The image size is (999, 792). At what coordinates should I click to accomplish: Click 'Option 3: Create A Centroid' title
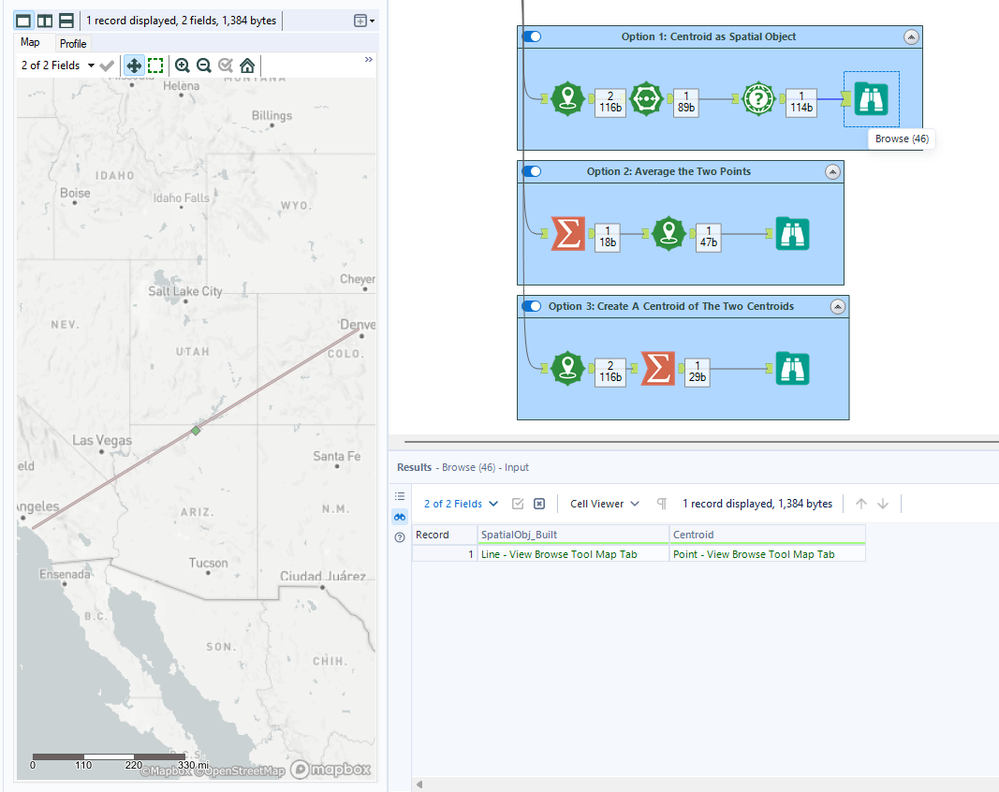671,306
